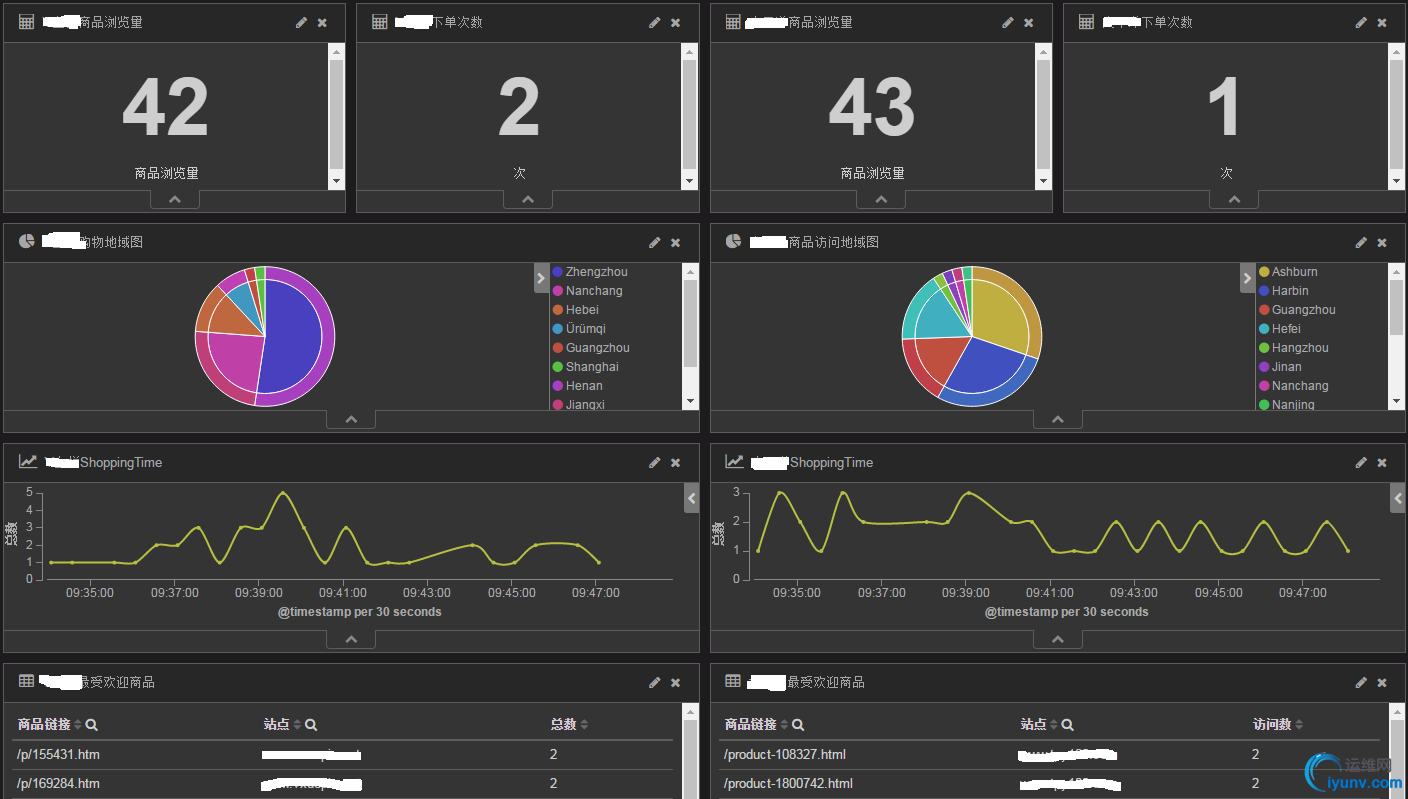Edit the 下单次数 panel showing 1
The image size is (1408, 799).
1361,22
